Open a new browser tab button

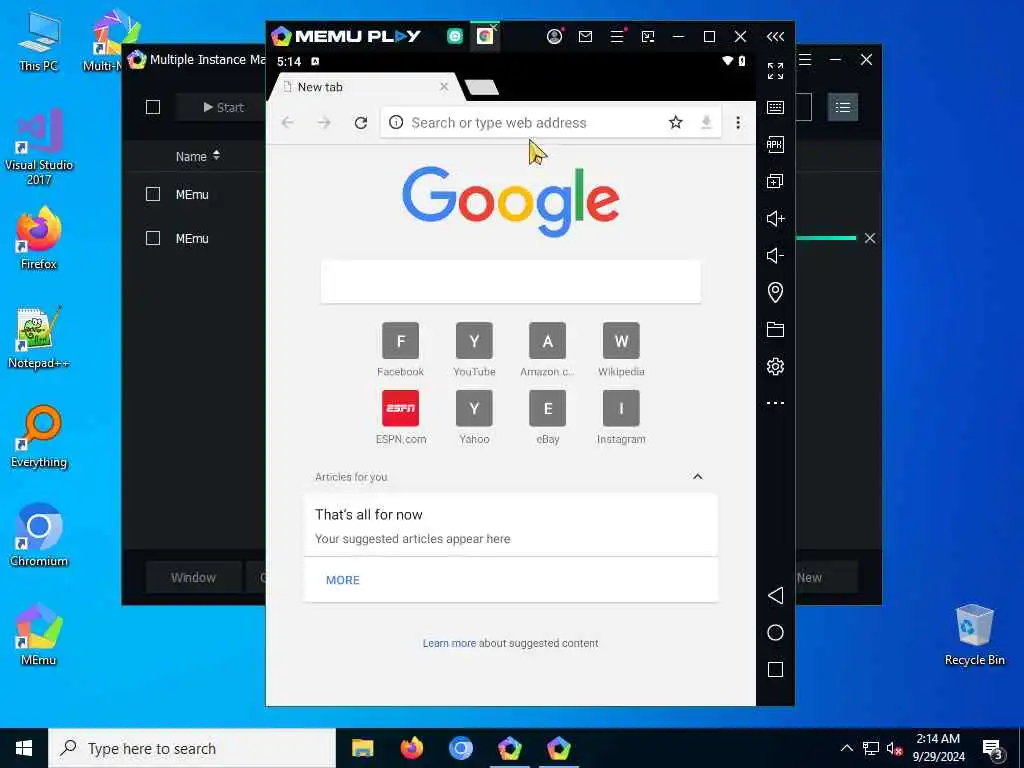coord(482,88)
